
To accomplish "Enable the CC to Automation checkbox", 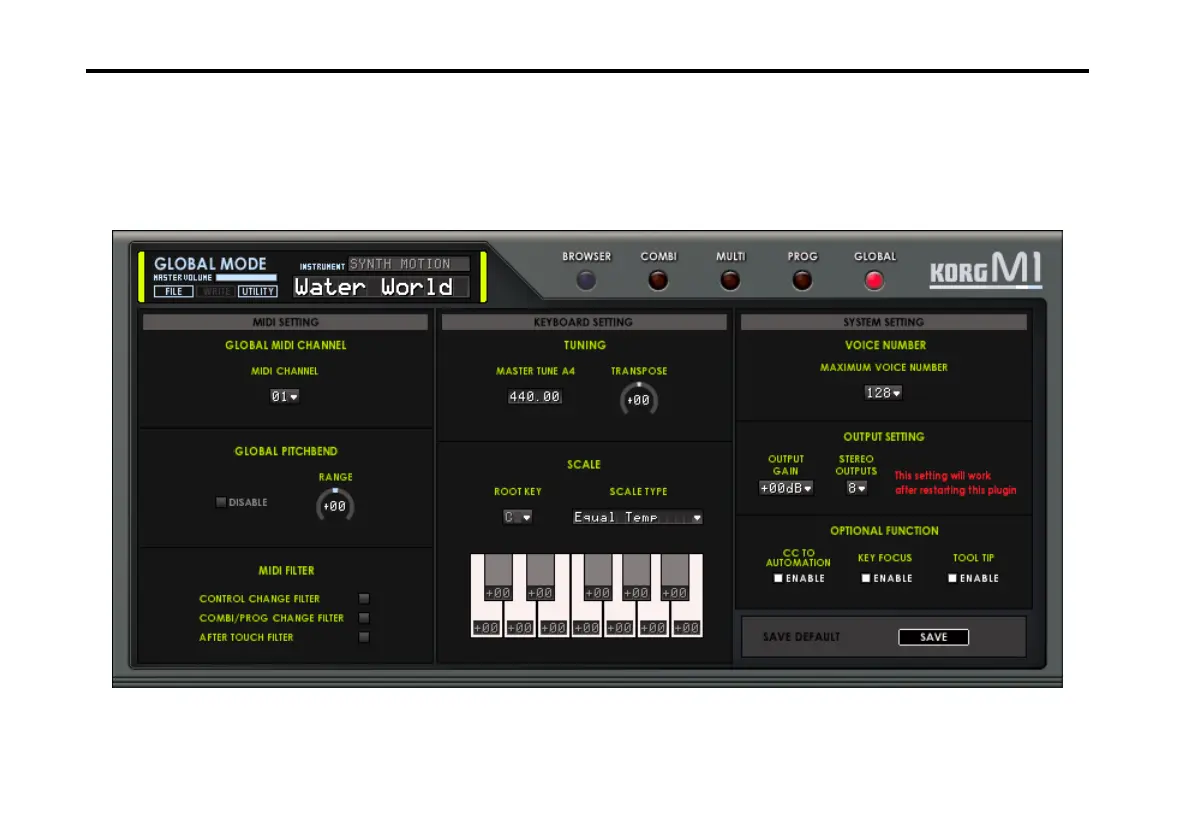I will click(778, 578).
